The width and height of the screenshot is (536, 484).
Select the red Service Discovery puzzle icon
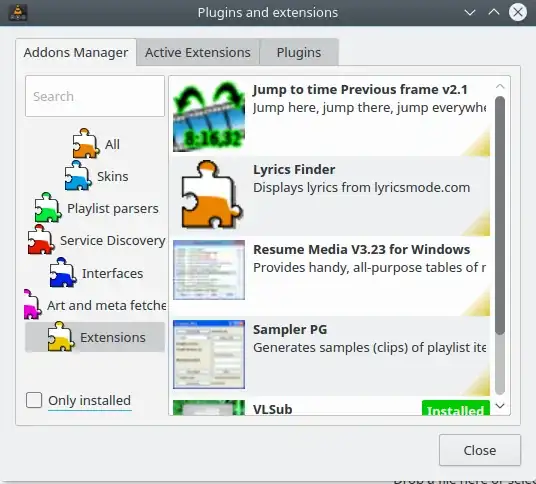(x=41, y=240)
